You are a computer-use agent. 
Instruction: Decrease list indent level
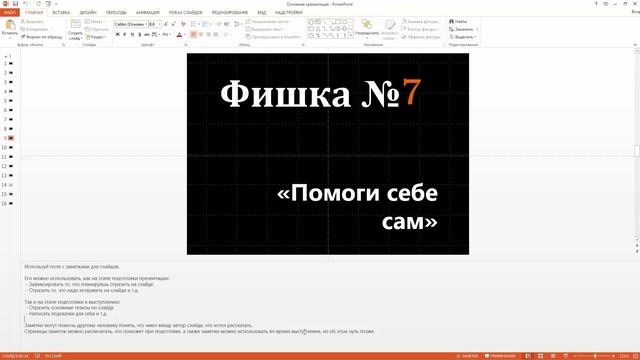tap(219, 24)
